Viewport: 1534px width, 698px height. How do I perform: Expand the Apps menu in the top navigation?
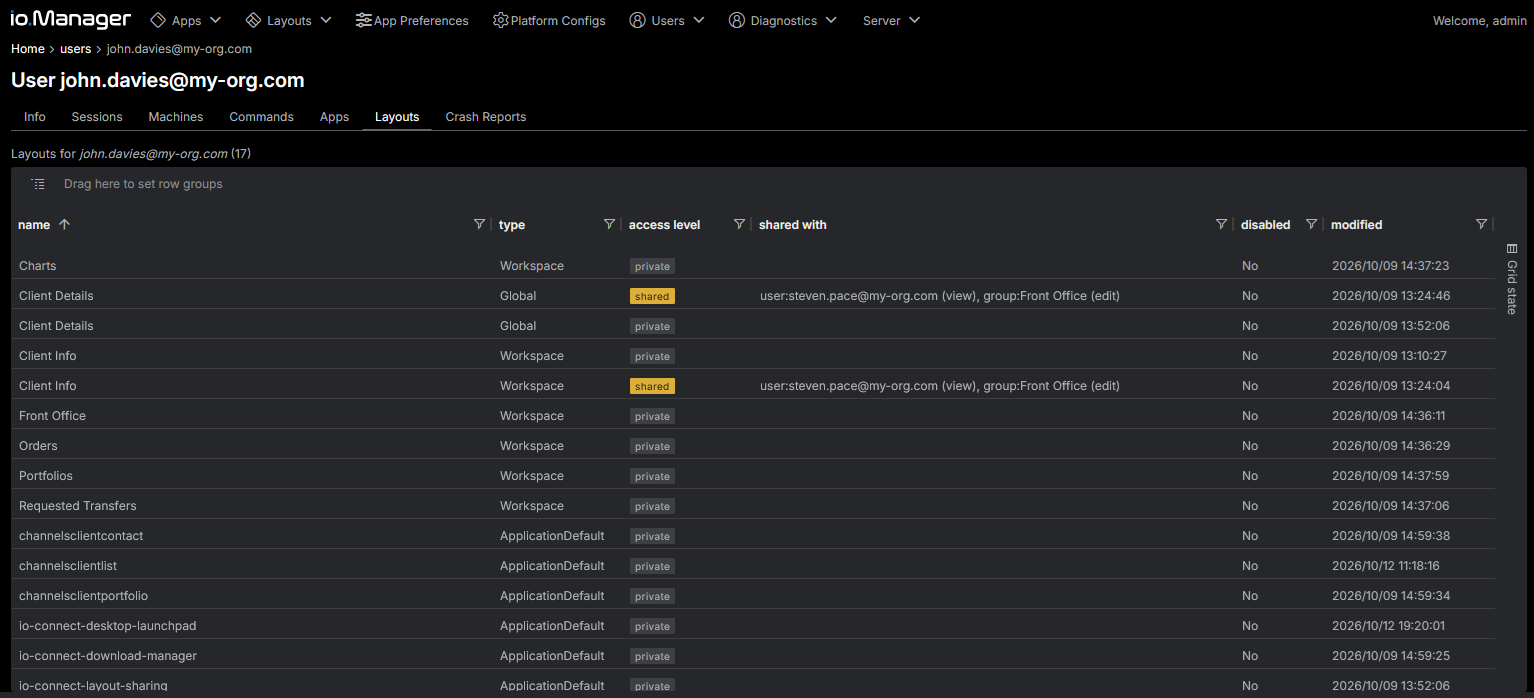(x=186, y=20)
